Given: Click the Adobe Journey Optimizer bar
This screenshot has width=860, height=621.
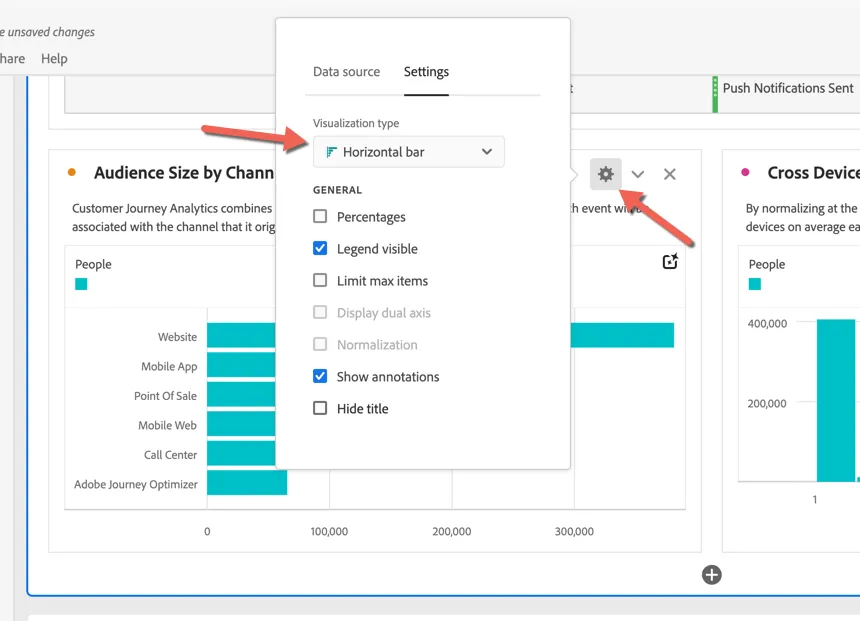Looking at the screenshot, I should (247, 483).
